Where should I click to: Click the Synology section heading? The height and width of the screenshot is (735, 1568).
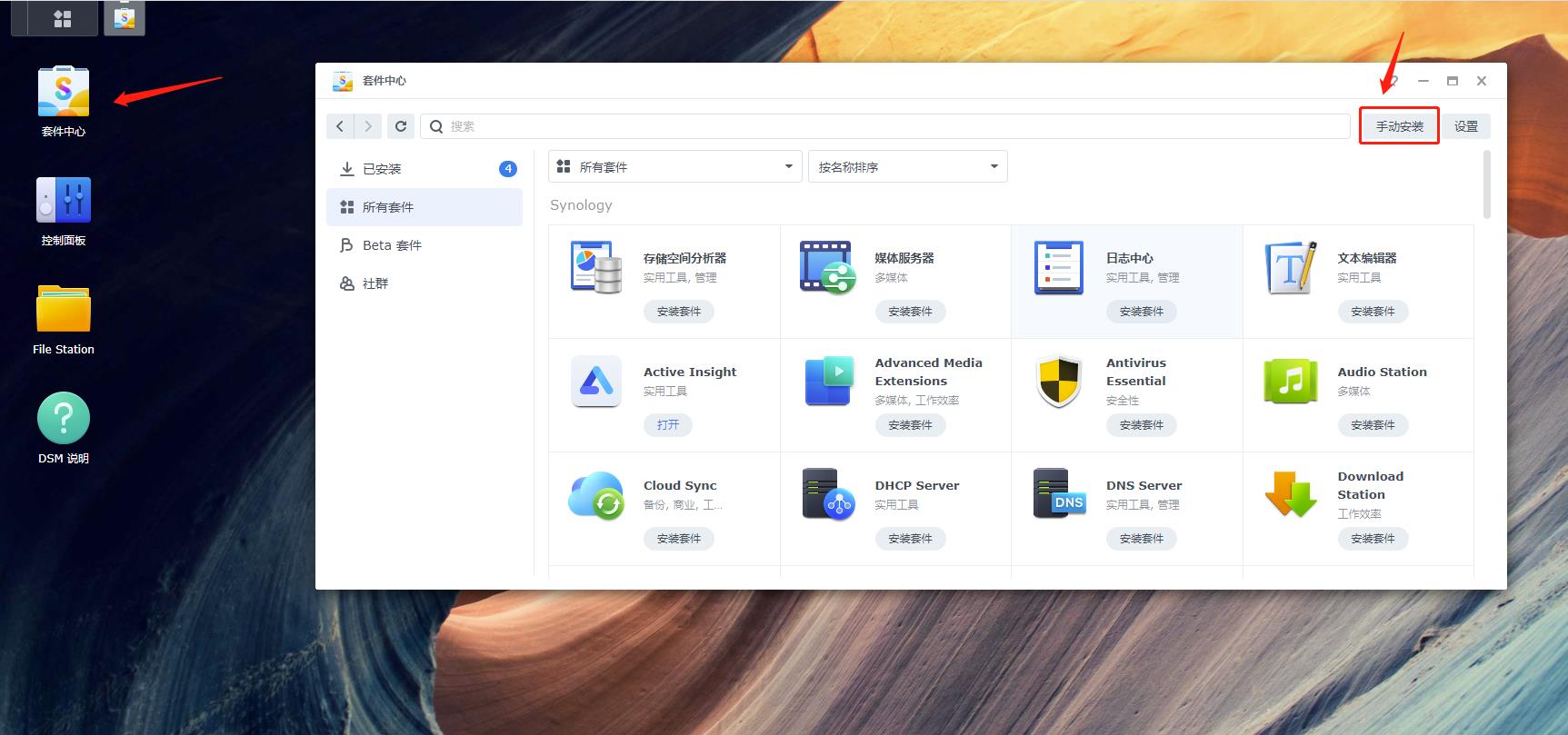coord(581,205)
